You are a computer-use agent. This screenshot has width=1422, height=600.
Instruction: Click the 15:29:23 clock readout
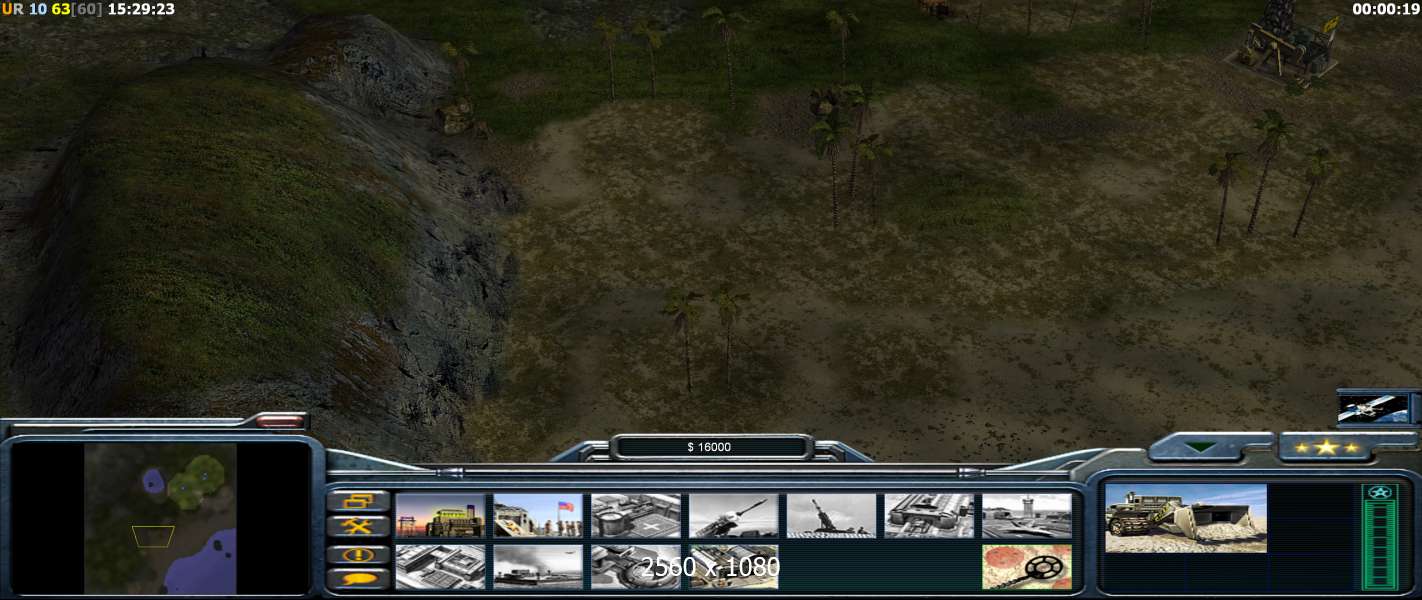click(141, 9)
